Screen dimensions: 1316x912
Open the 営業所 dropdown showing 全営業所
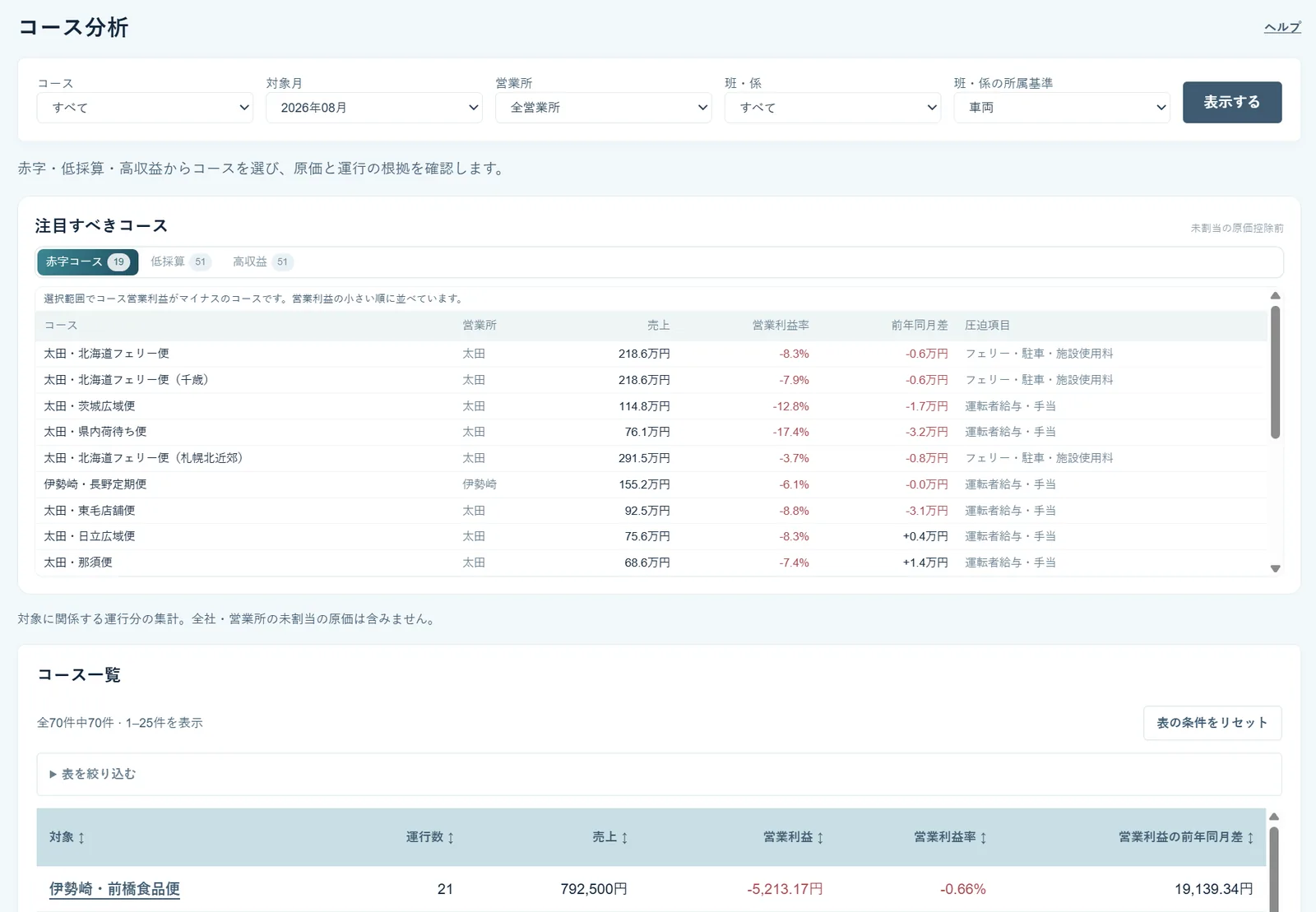pos(603,108)
